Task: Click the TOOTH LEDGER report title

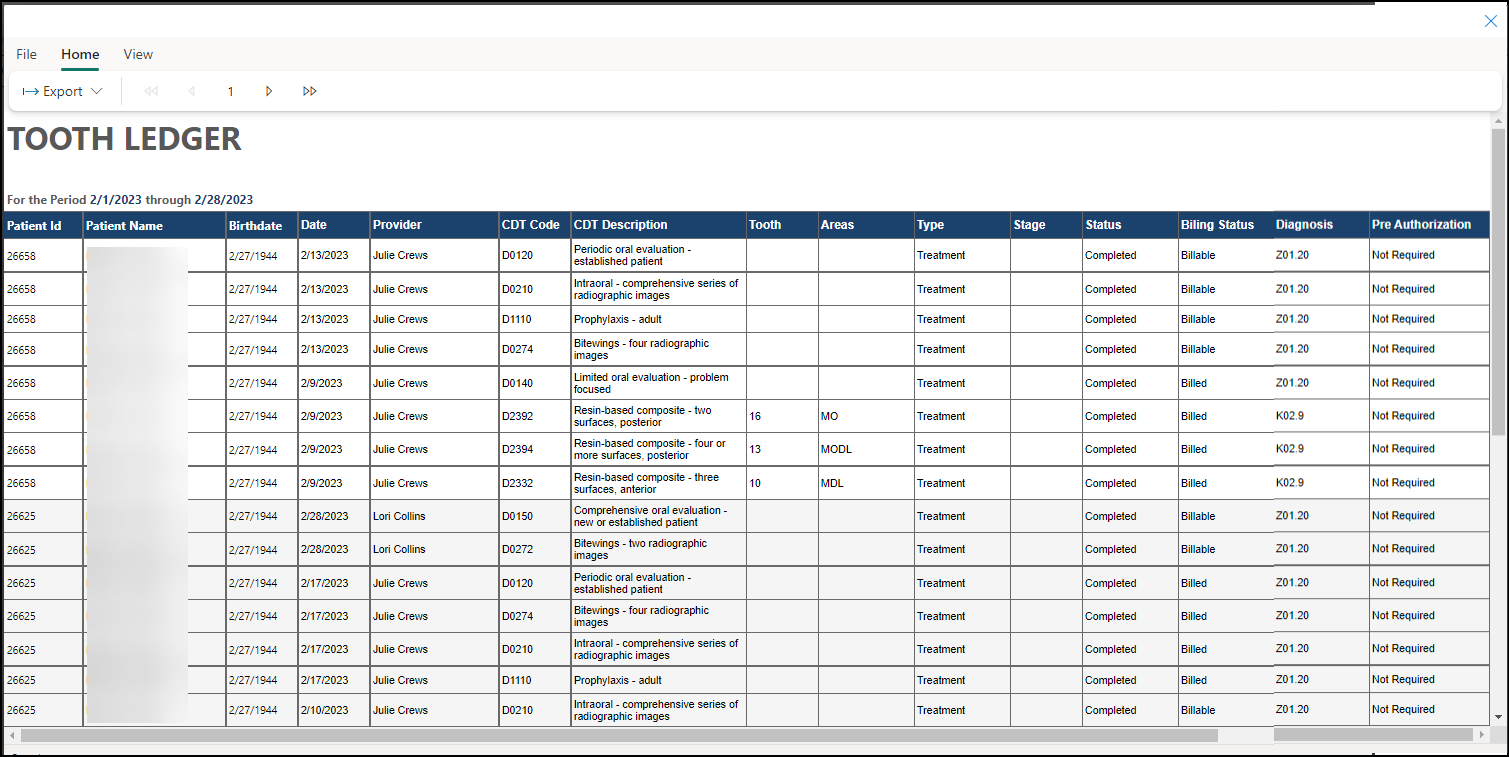Action: [x=125, y=139]
